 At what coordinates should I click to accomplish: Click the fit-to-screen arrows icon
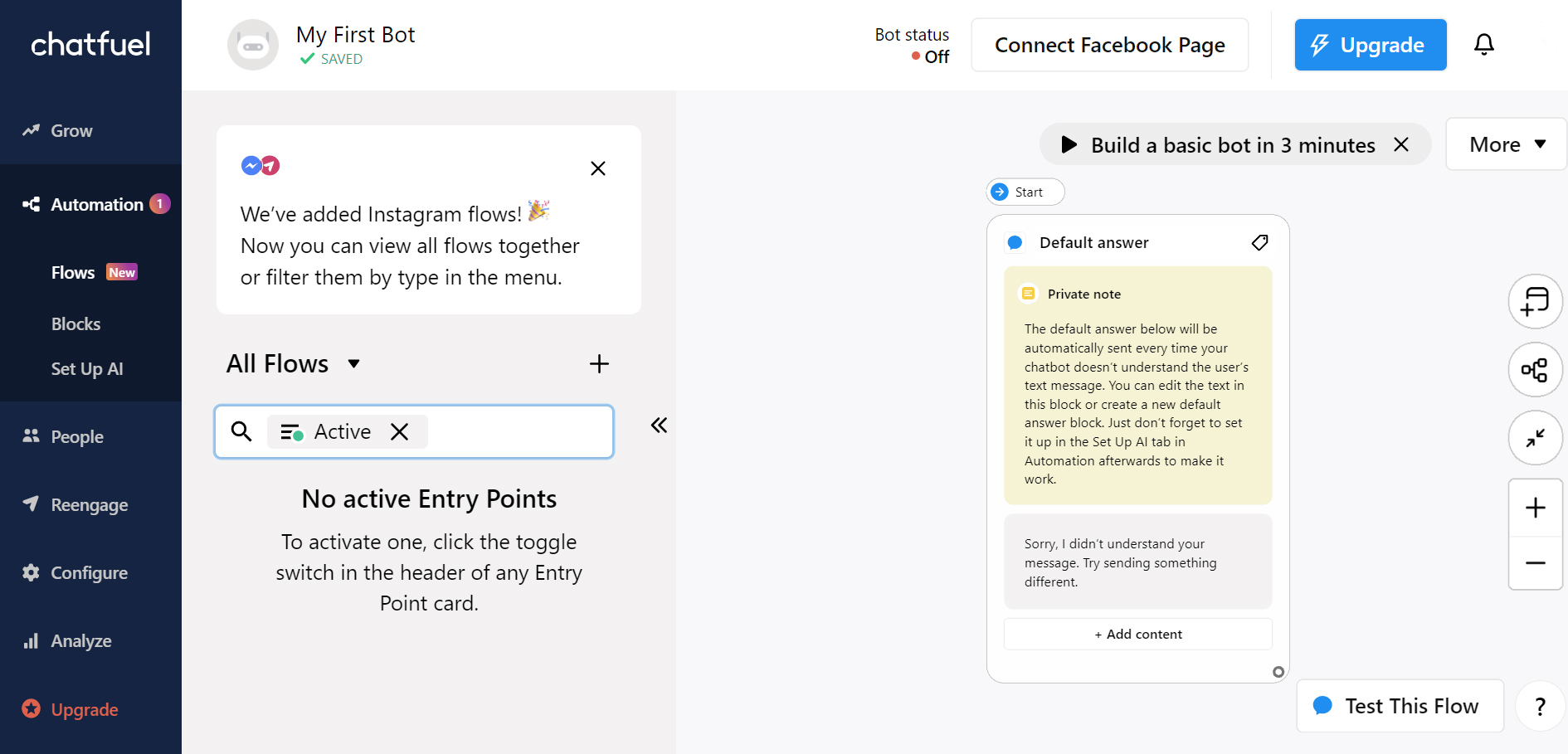[x=1535, y=437]
